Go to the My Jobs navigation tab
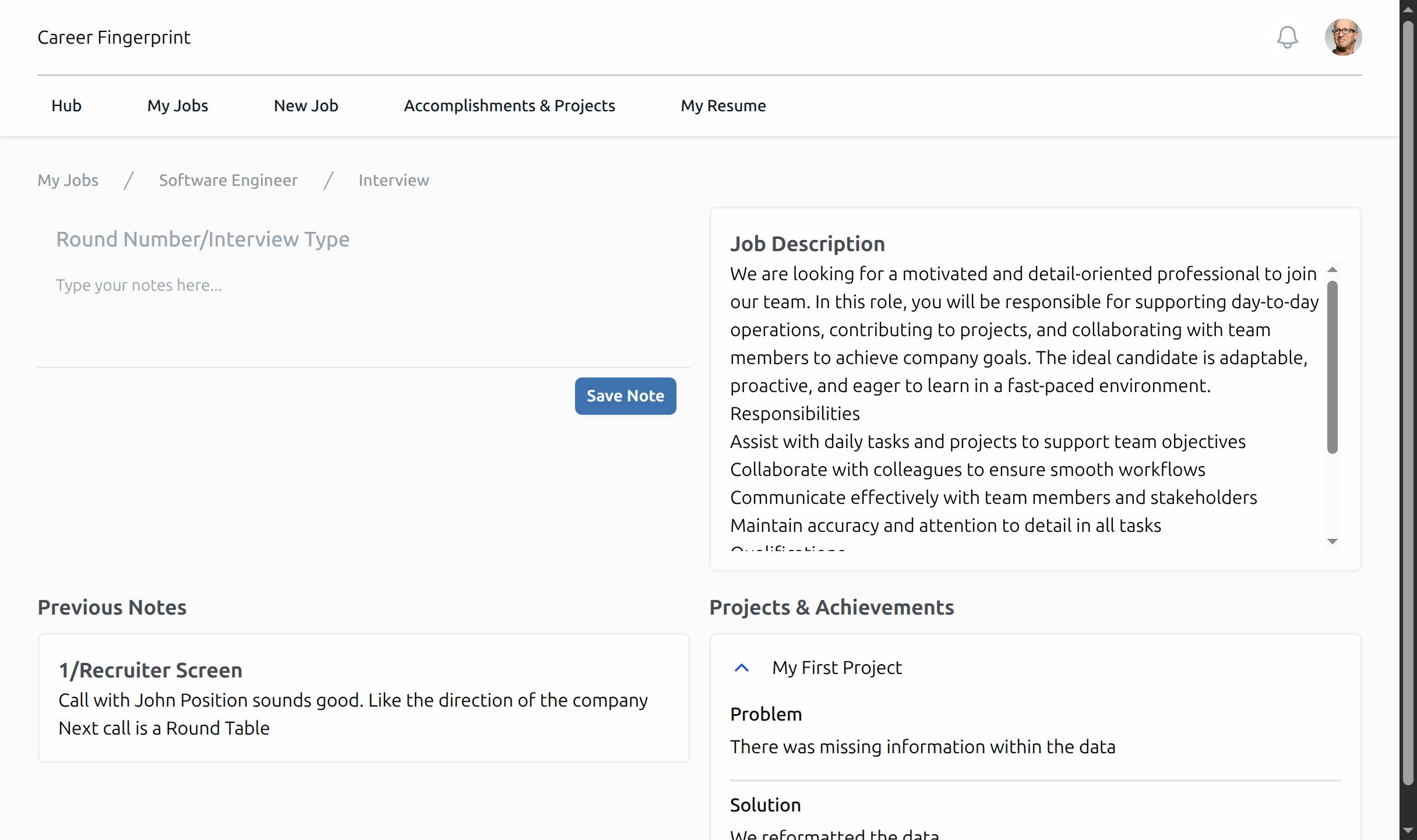 178,105
